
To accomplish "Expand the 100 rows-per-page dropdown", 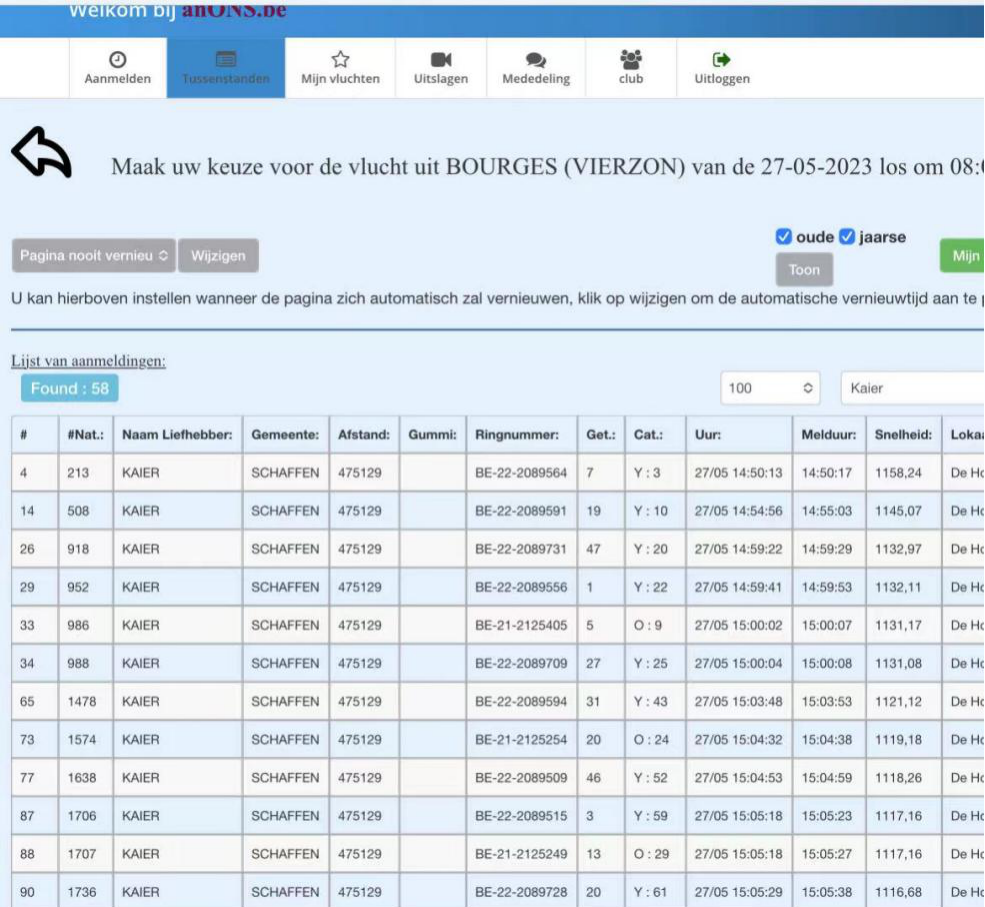I will (768, 388).
